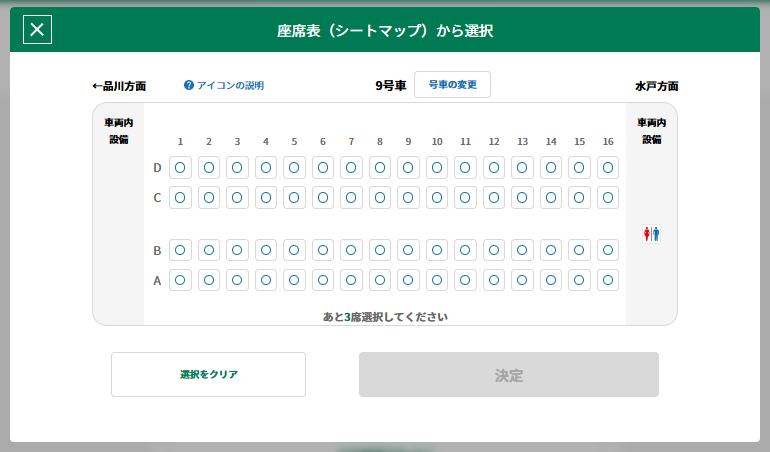The height and width of the screenshot is (452, 770).
Task: Click the 号車の変更 car change button
Action: pos(452,85)
